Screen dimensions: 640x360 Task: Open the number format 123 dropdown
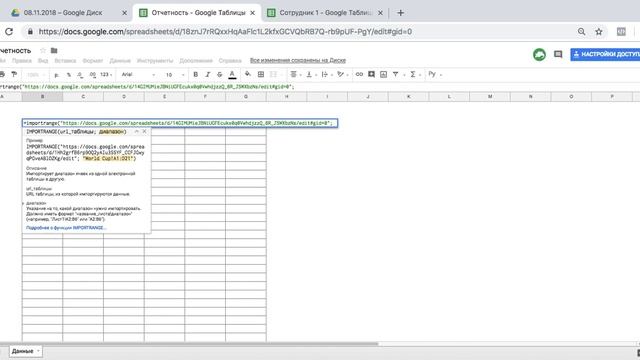pyautogui.click(x=106, y=75)
